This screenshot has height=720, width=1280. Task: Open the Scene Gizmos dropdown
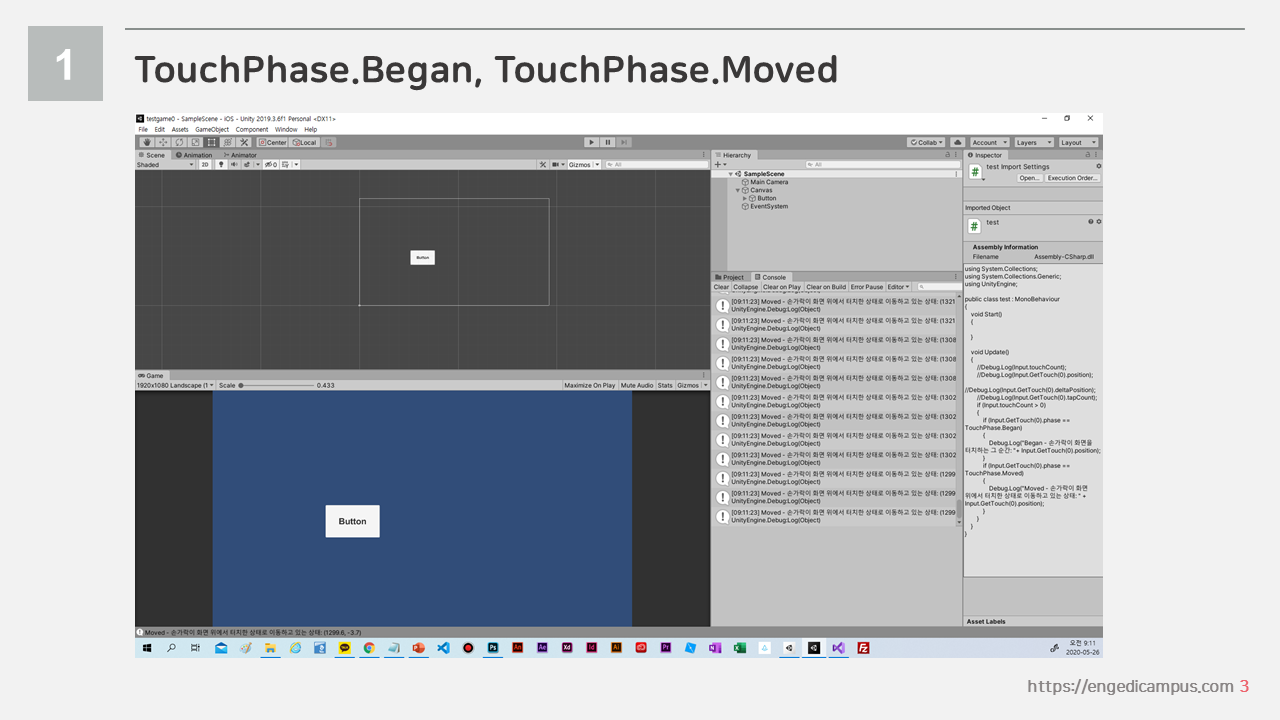pyautogui.click(x=584, y=165)
